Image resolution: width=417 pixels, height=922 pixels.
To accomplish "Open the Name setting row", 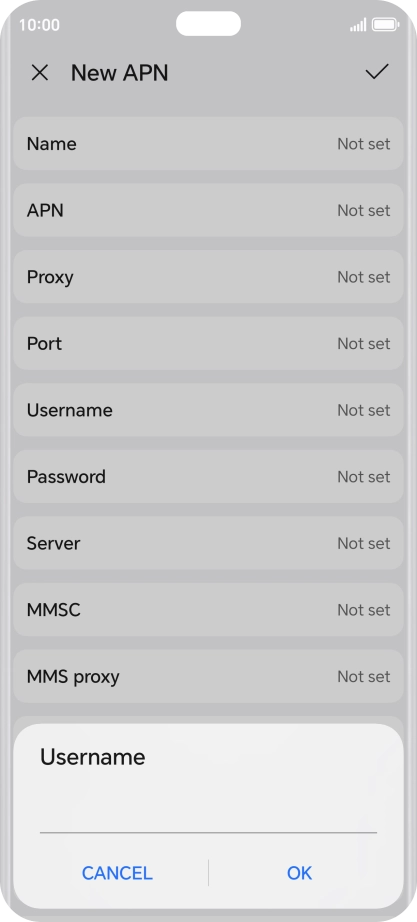I will 208,143.
